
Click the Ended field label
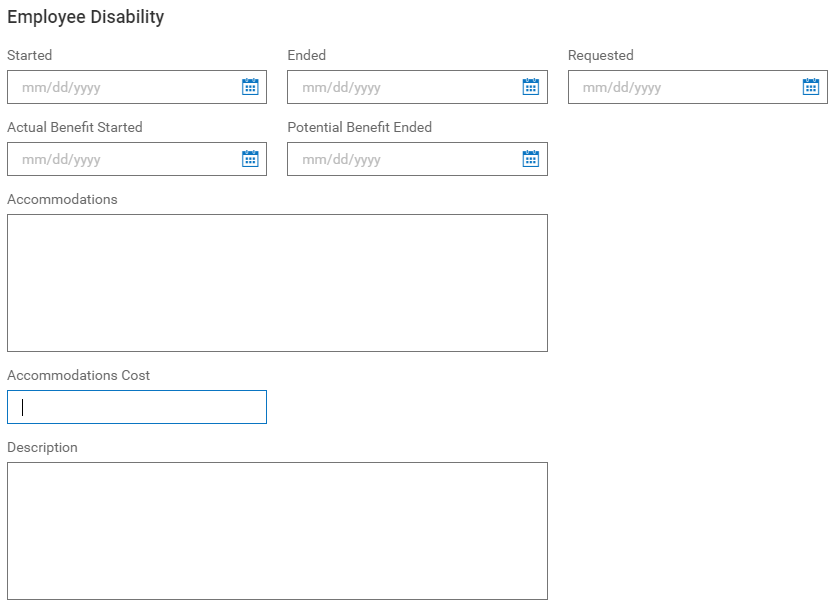pos(306,56)
